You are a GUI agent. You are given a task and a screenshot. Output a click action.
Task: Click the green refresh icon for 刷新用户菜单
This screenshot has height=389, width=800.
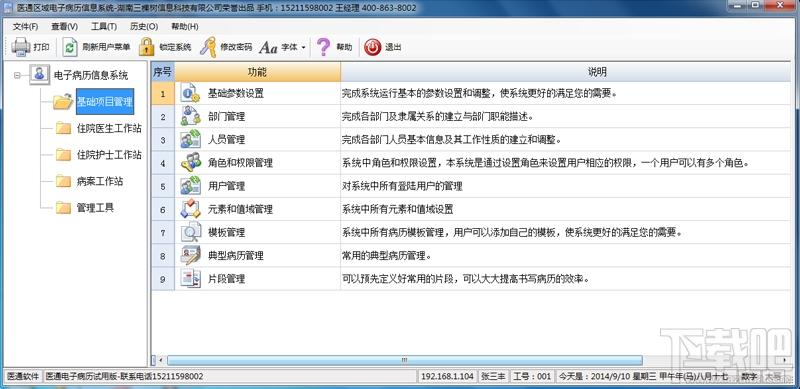coord(70,47)
